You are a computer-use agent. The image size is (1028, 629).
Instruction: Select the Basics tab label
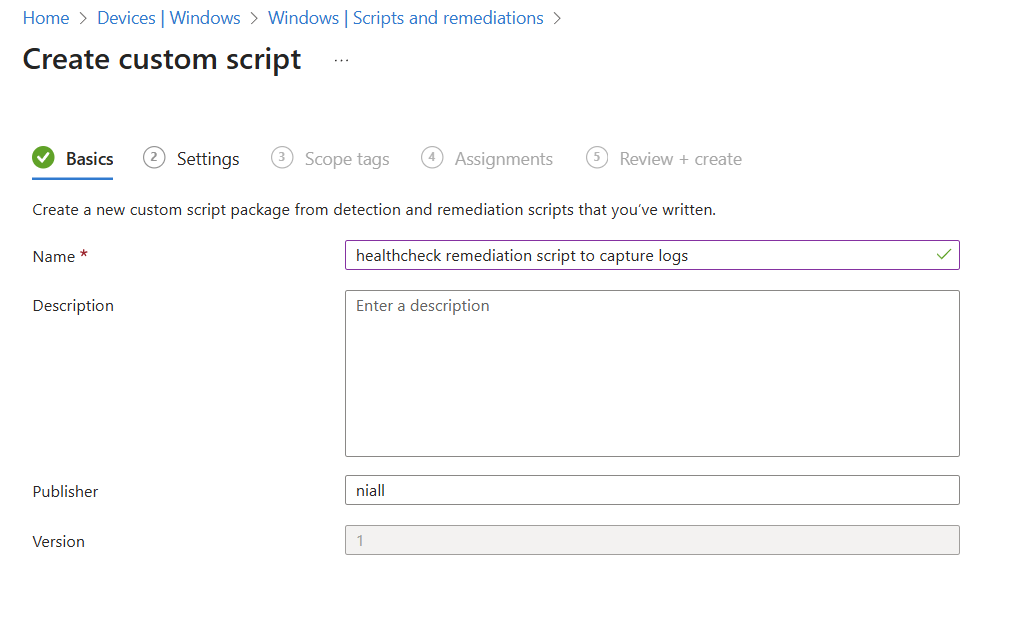coord(89,159)
